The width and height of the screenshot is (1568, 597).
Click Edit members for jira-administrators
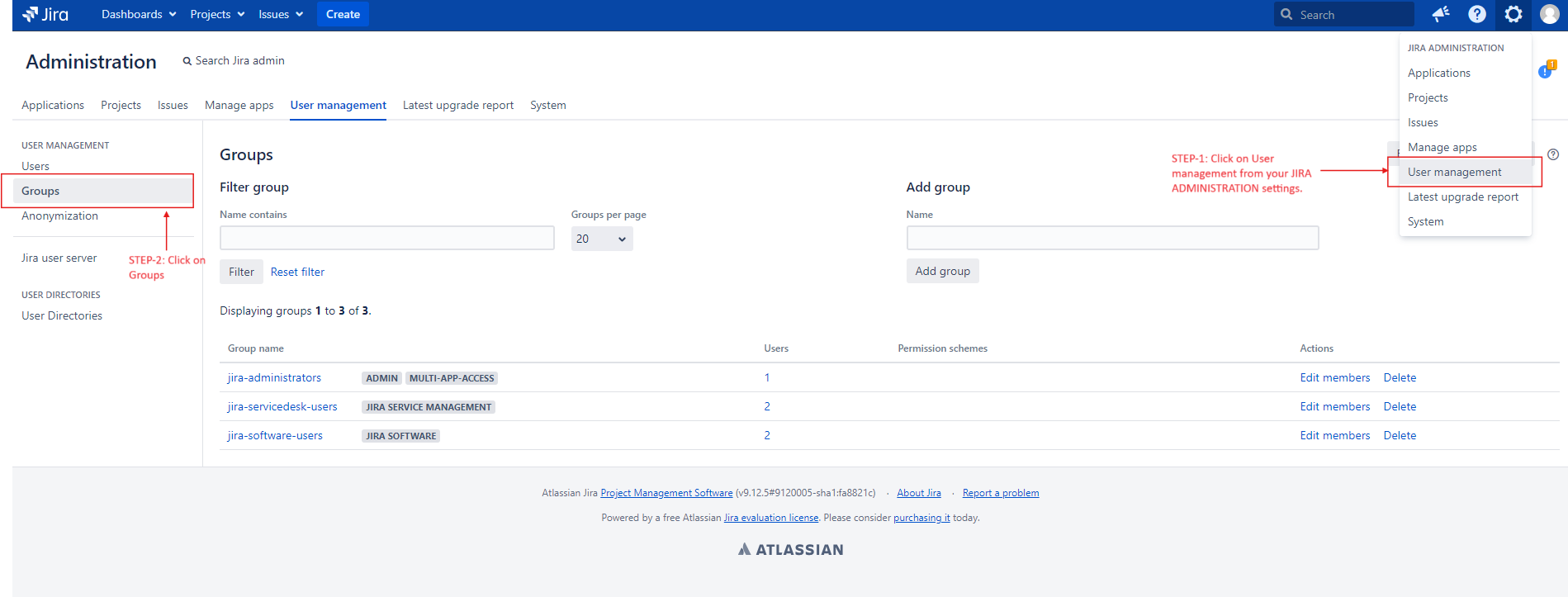point(1334,377)
